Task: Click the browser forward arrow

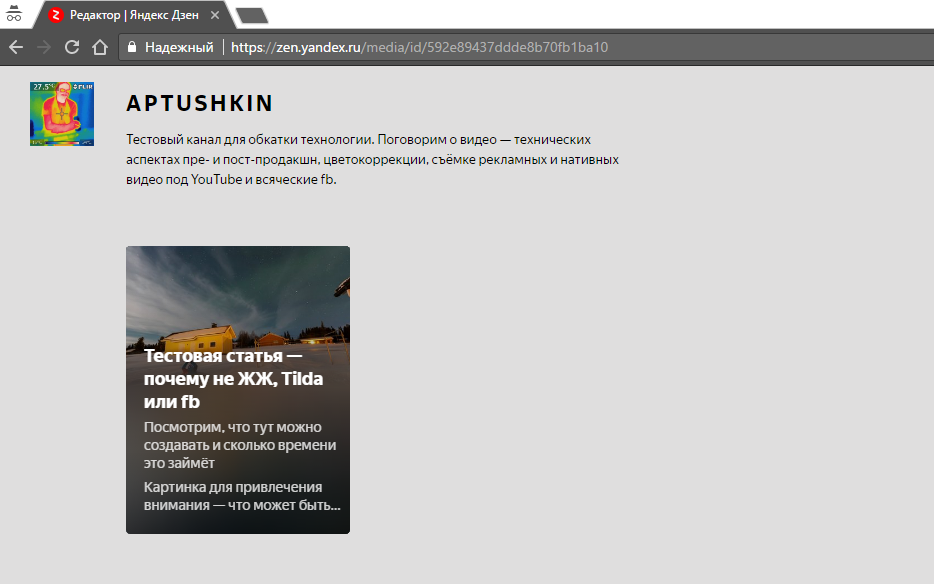Action: [x=43, y=47]
